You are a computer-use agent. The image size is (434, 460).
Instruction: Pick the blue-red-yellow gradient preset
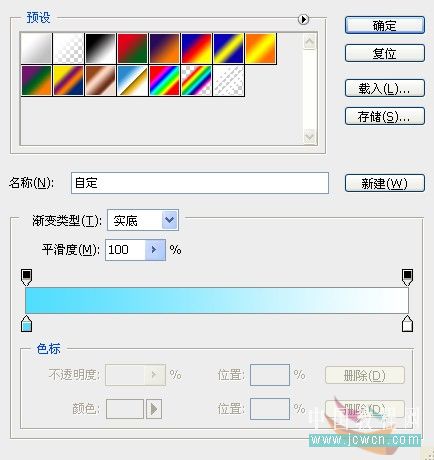point(196,48)
